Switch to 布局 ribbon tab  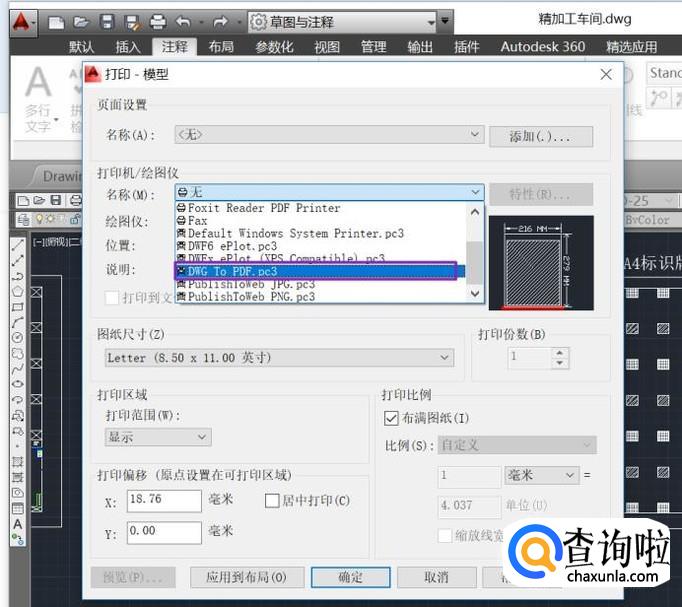(x=221, y=47)
